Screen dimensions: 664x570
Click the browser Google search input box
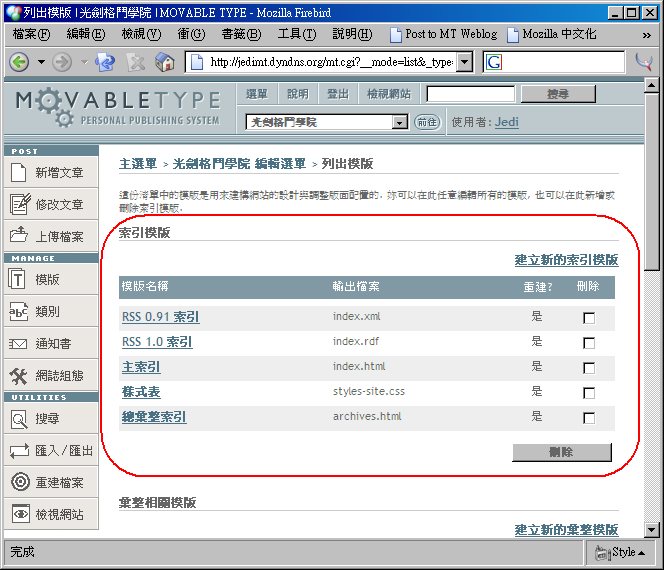[563, 62]
